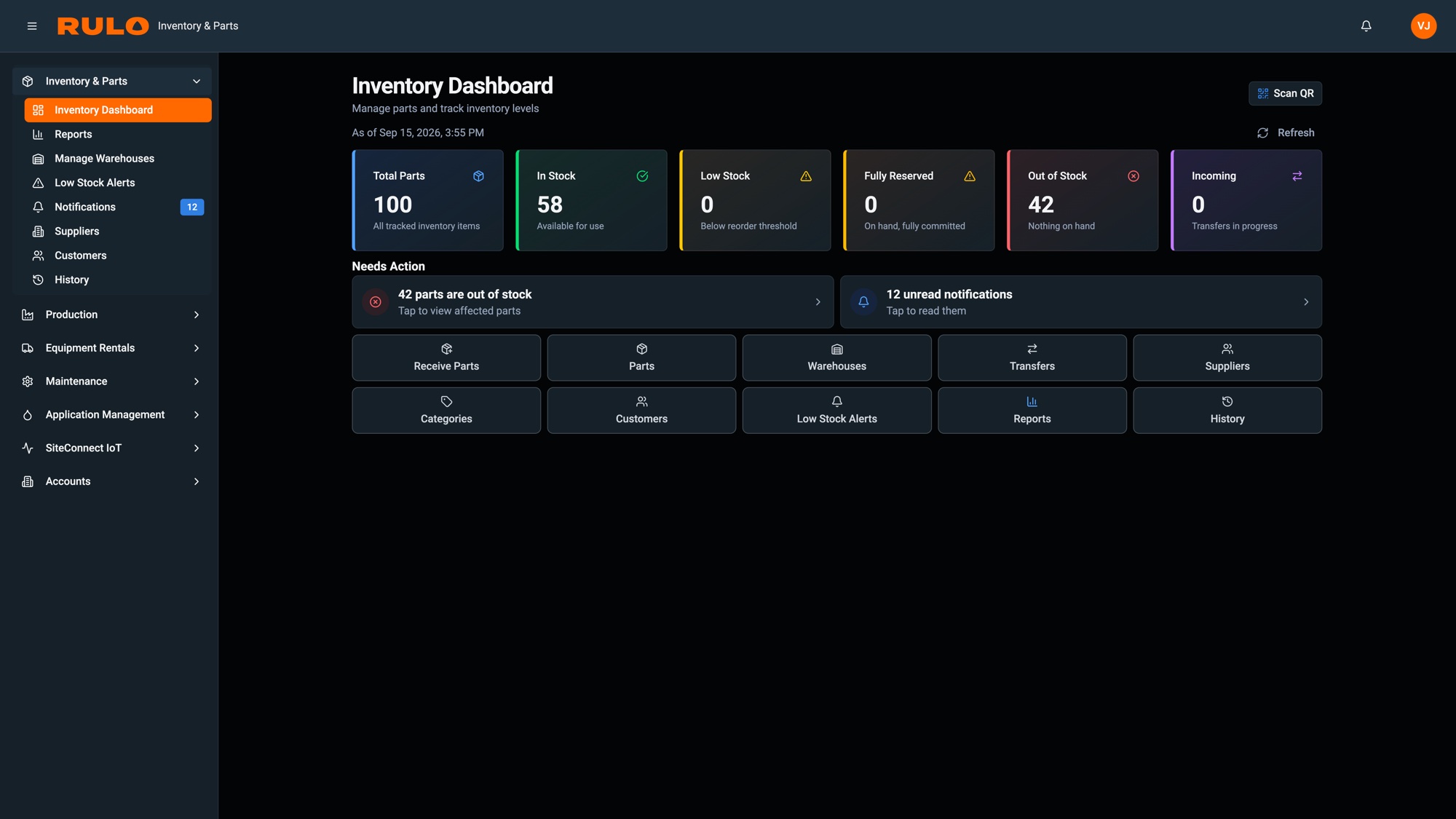
Task: Open Low Stock Alerts in sidebar
Action: click(x=118, y=183)
